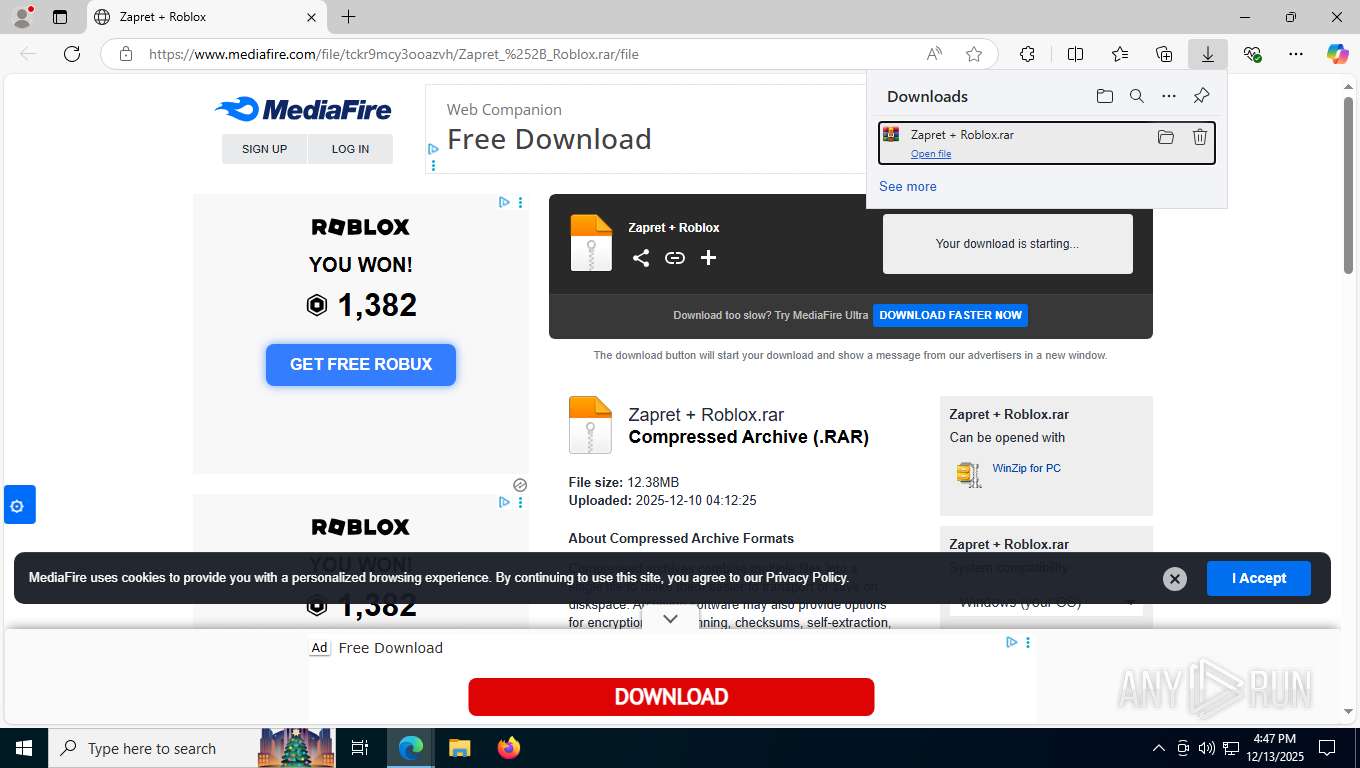Search downloads magnifier icon
Image resolution: width=1360 pixels, height=768 pixels.
pos(1137,96)
